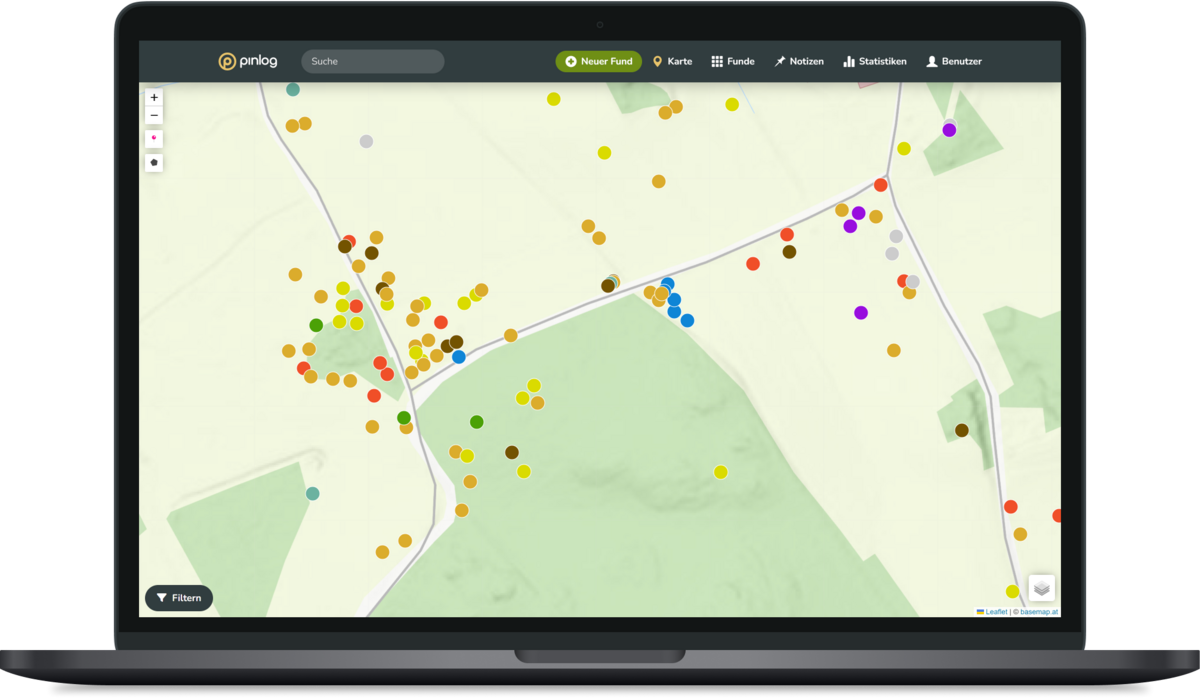
Task: Zoom in on the map
Action: pyautogui.click(x=154, y=98)
